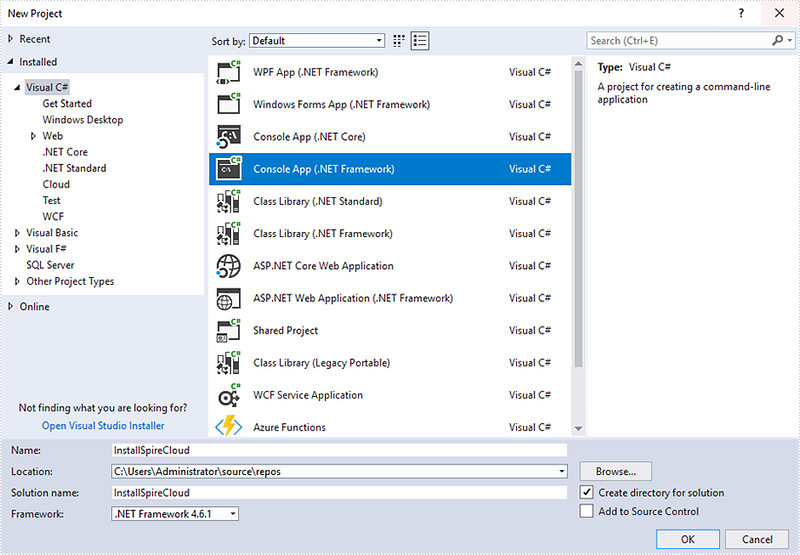The image size is (800, 555).
Task: Click the Class Library (.NET Standard) icon
Action: (x=229, y=201)
